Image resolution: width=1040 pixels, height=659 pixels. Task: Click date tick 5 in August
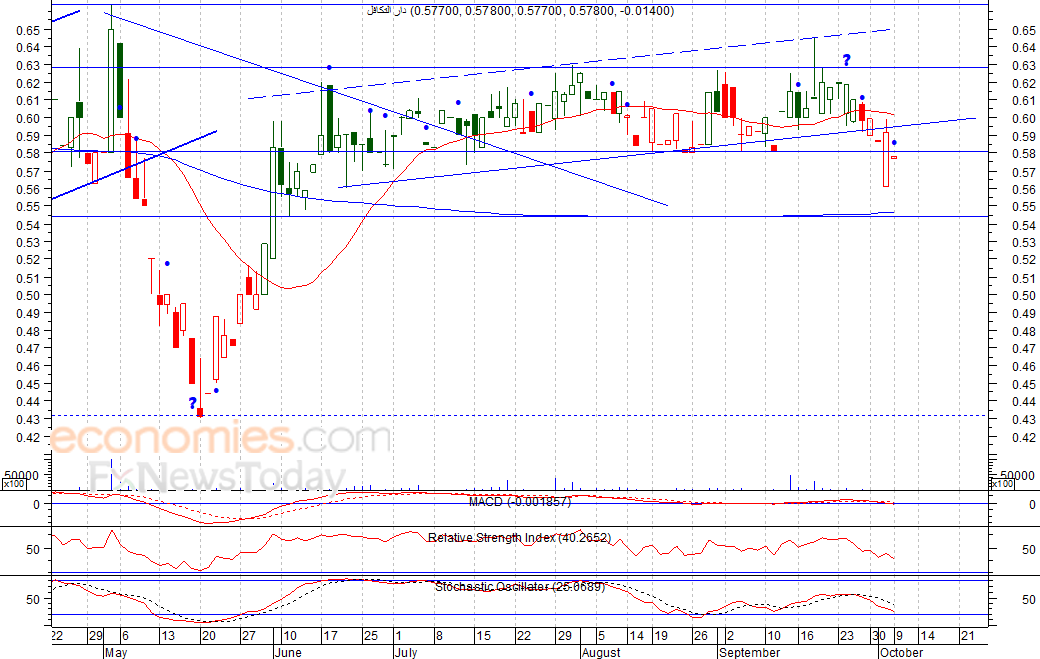[x=601, y=636]
